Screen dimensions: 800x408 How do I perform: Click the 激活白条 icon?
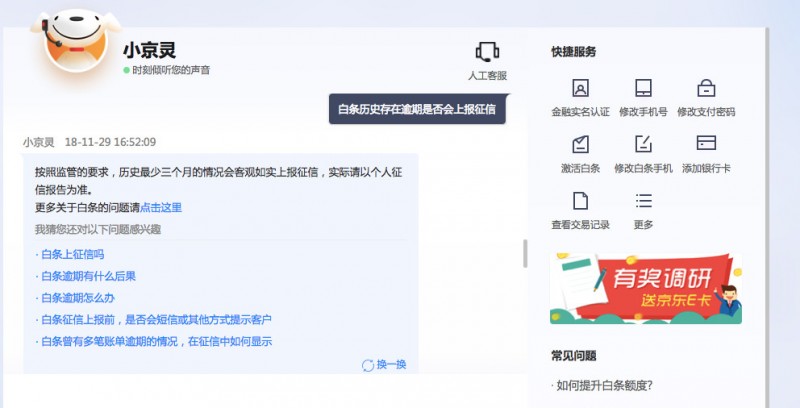pyautogui.click(x=580, y=144)
